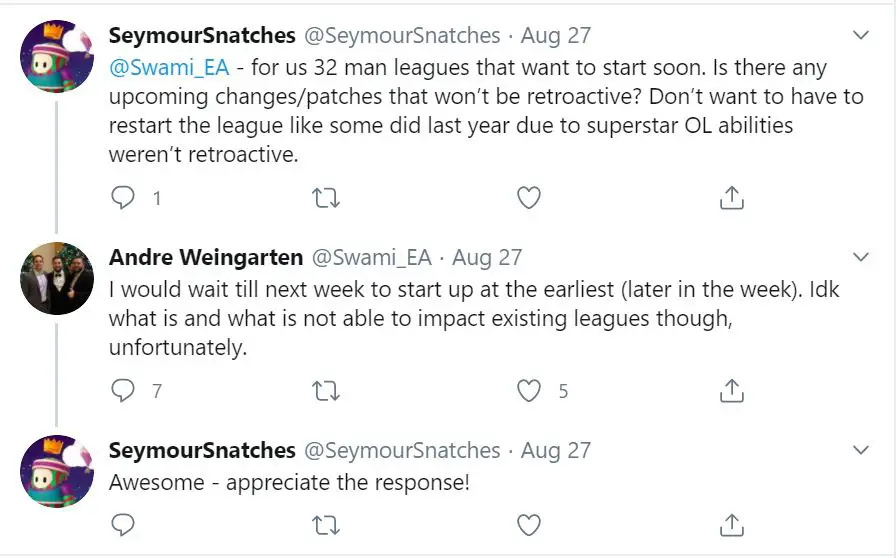
Task: Open the SeymourSnatches avatar on the first tweet
Action: [57, 56]
